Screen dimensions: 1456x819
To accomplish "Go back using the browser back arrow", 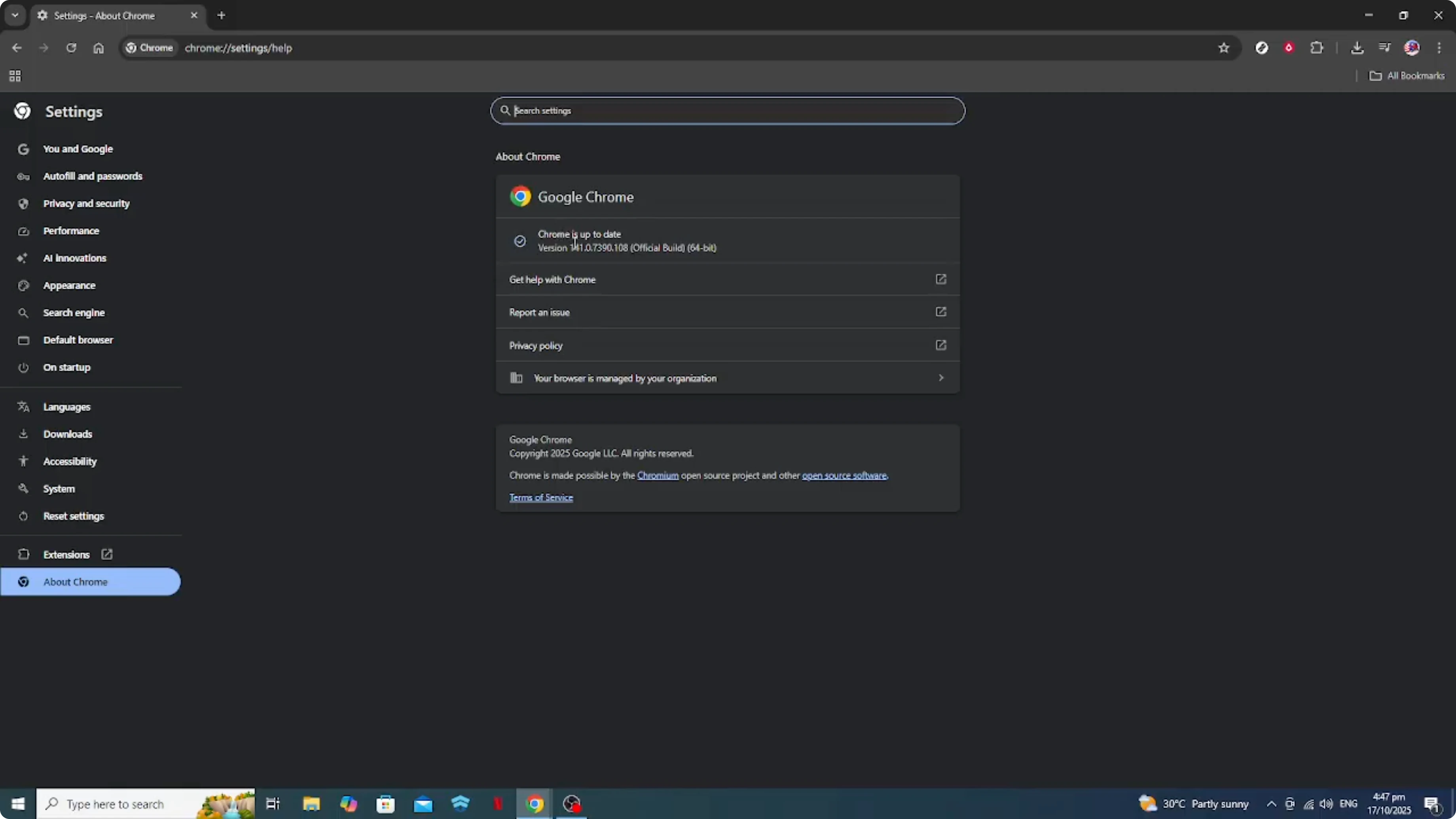I will coord(16,48).
